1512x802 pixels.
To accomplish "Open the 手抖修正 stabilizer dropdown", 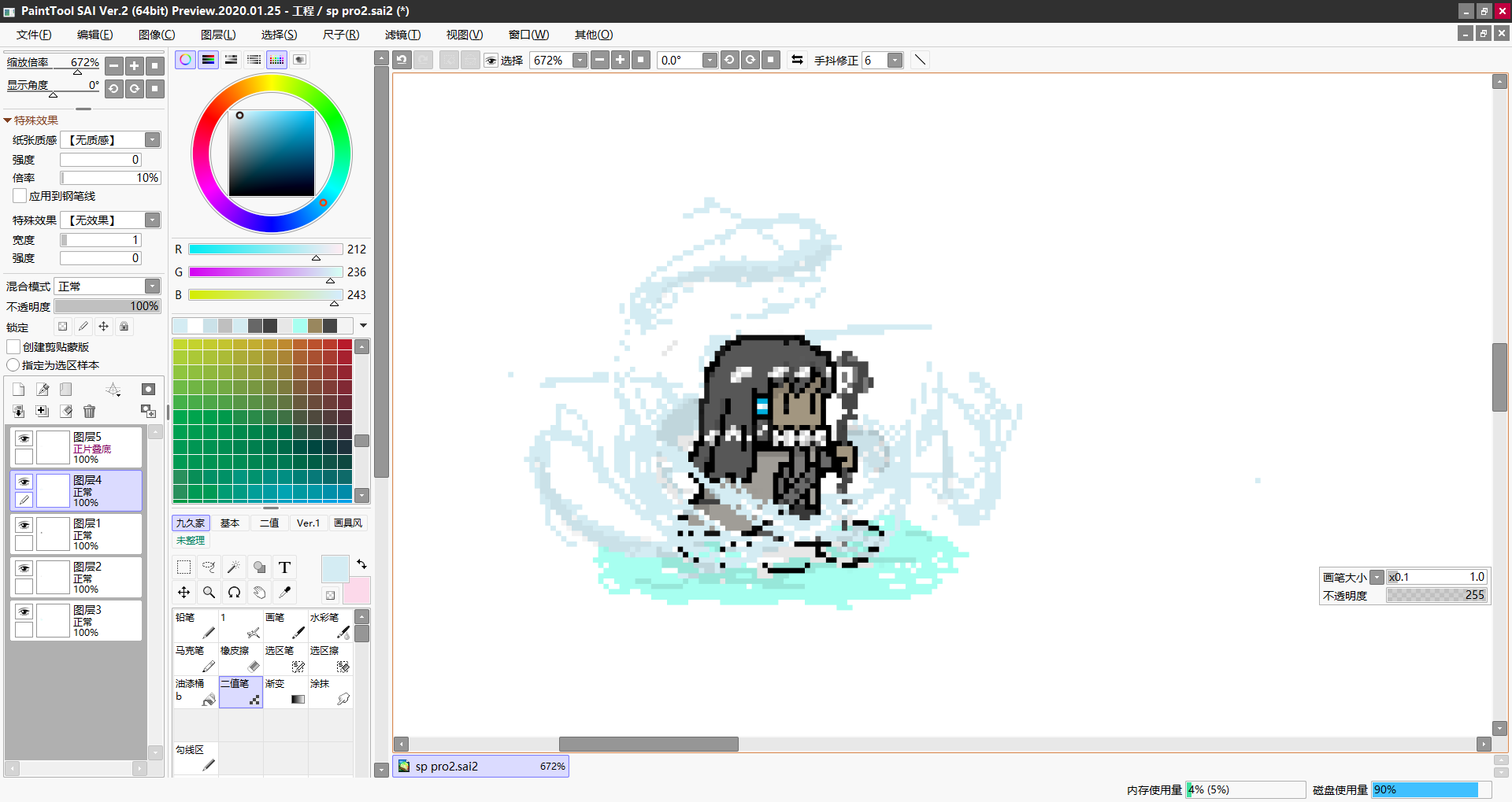I will (895, 60).
